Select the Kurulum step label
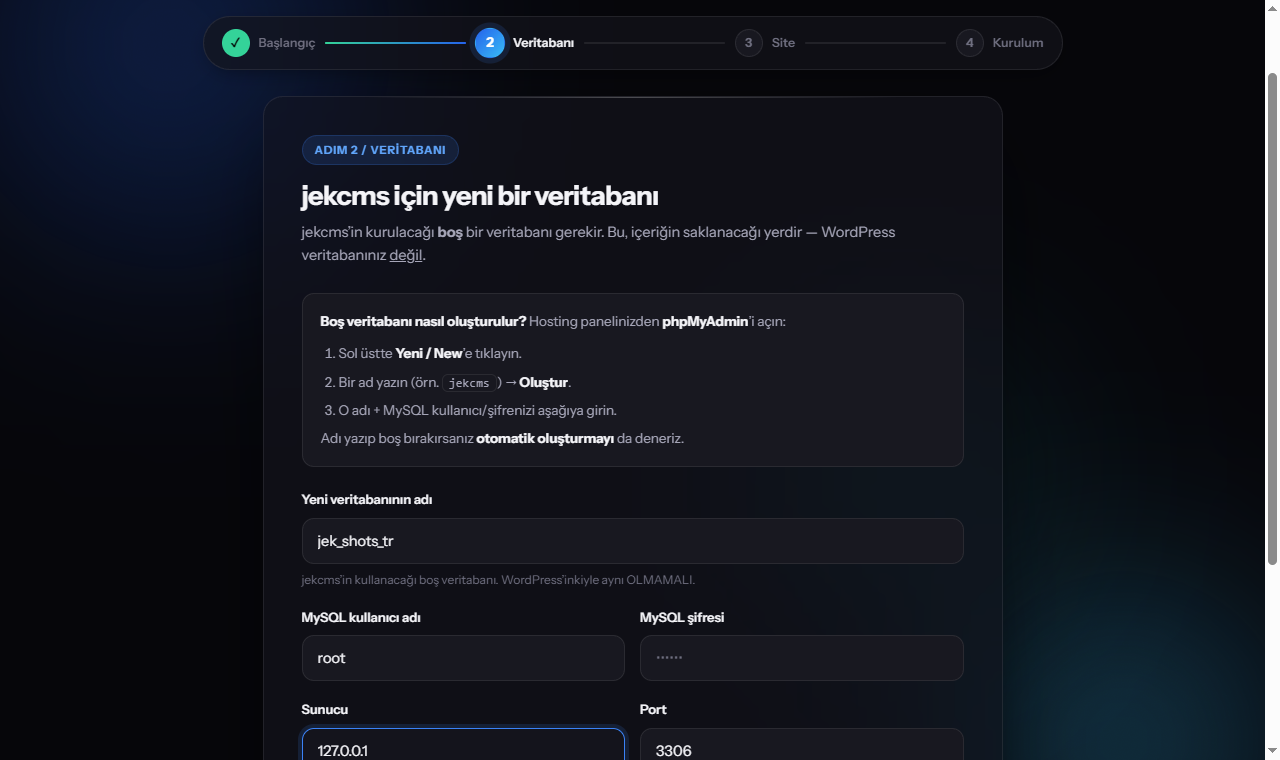Viewport: 1280px width, 760px height. click(x=1017, y=43)
